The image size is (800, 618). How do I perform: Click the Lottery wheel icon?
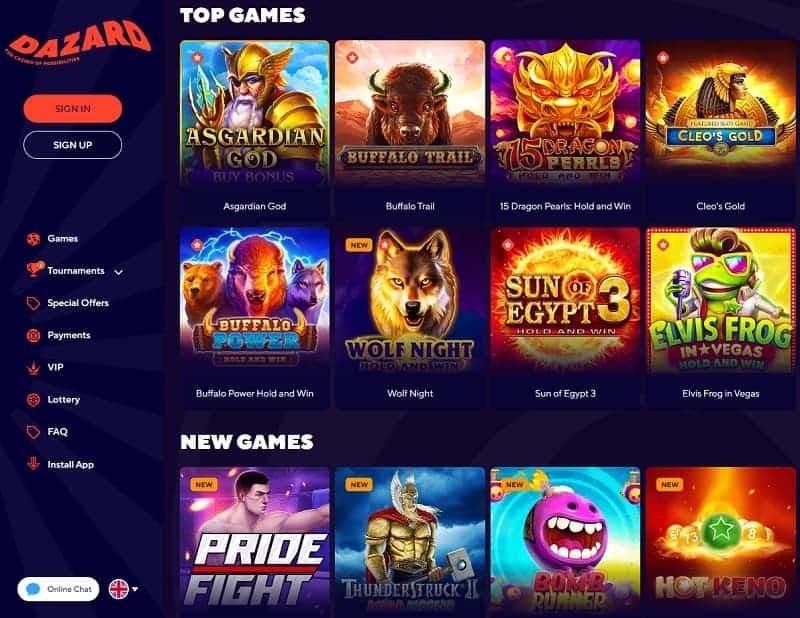point(34,400)
